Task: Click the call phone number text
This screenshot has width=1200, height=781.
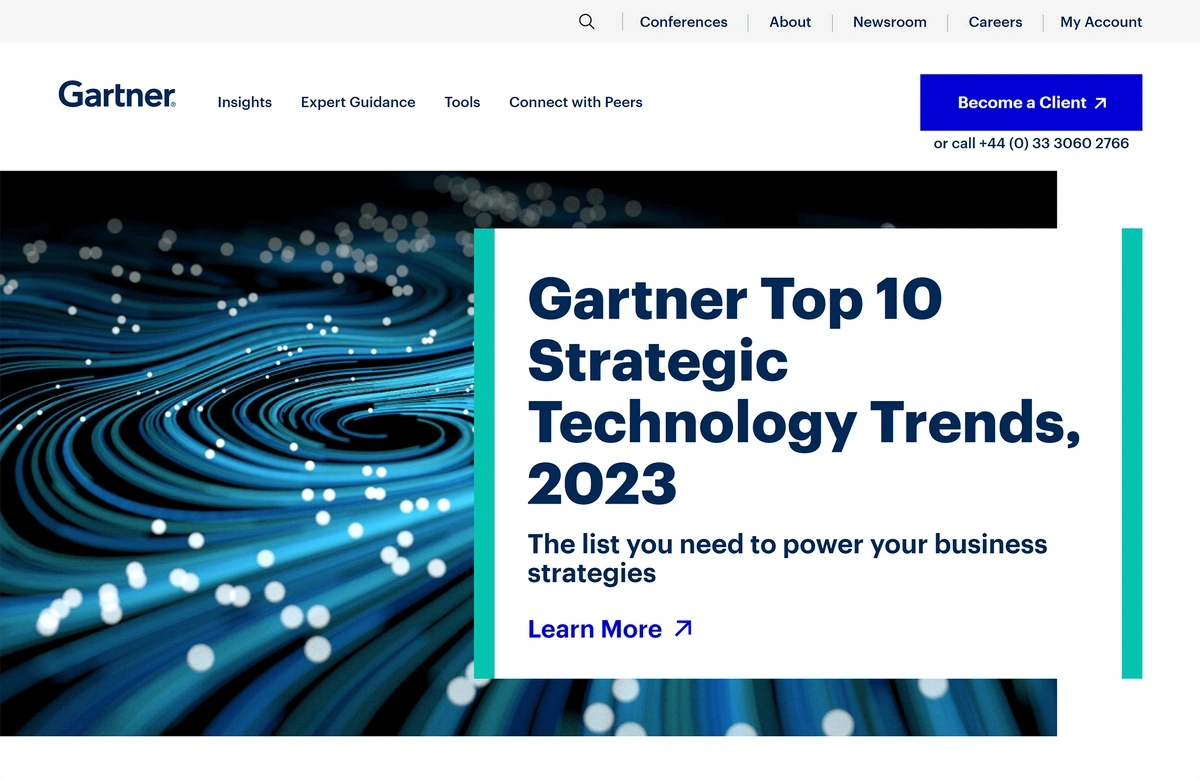Action: pyautogui.click(x=1031, y=143)
